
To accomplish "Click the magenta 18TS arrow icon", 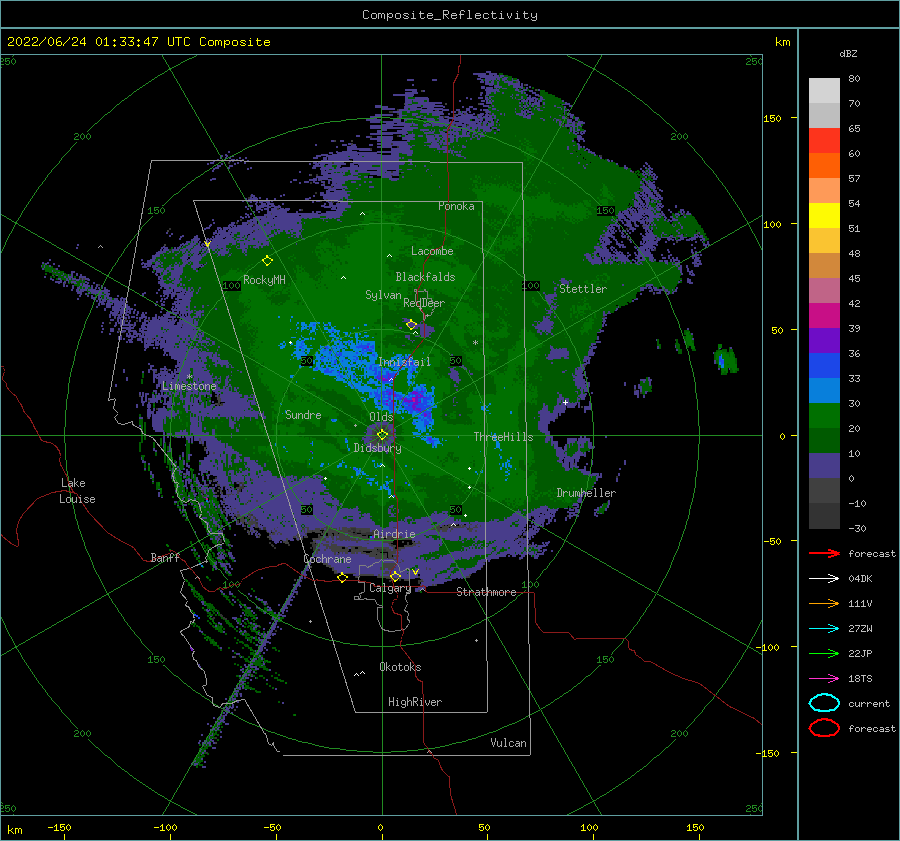I will point(824,679).
